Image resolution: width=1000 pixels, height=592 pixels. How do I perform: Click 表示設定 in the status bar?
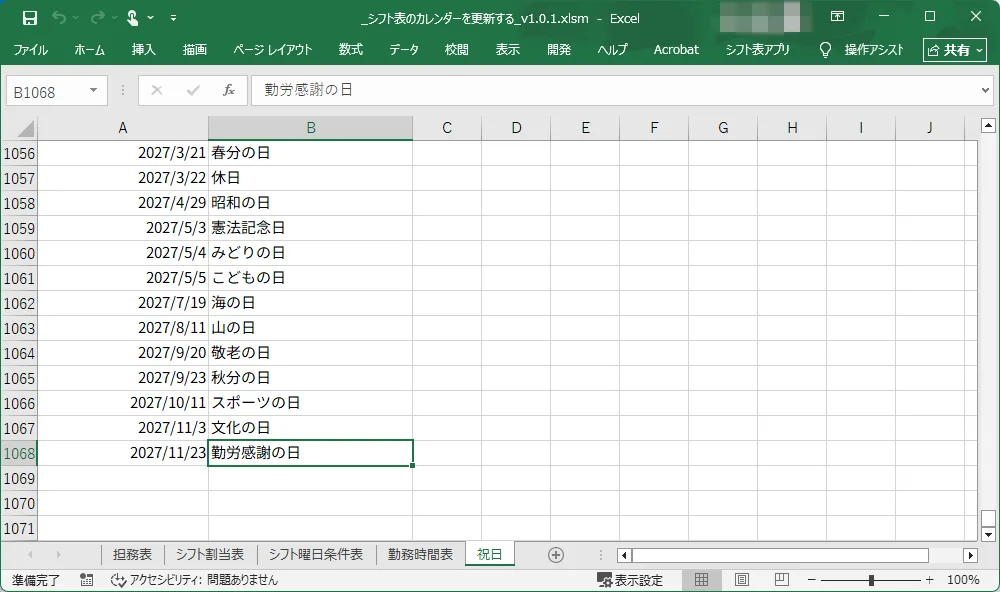point(630,580)
